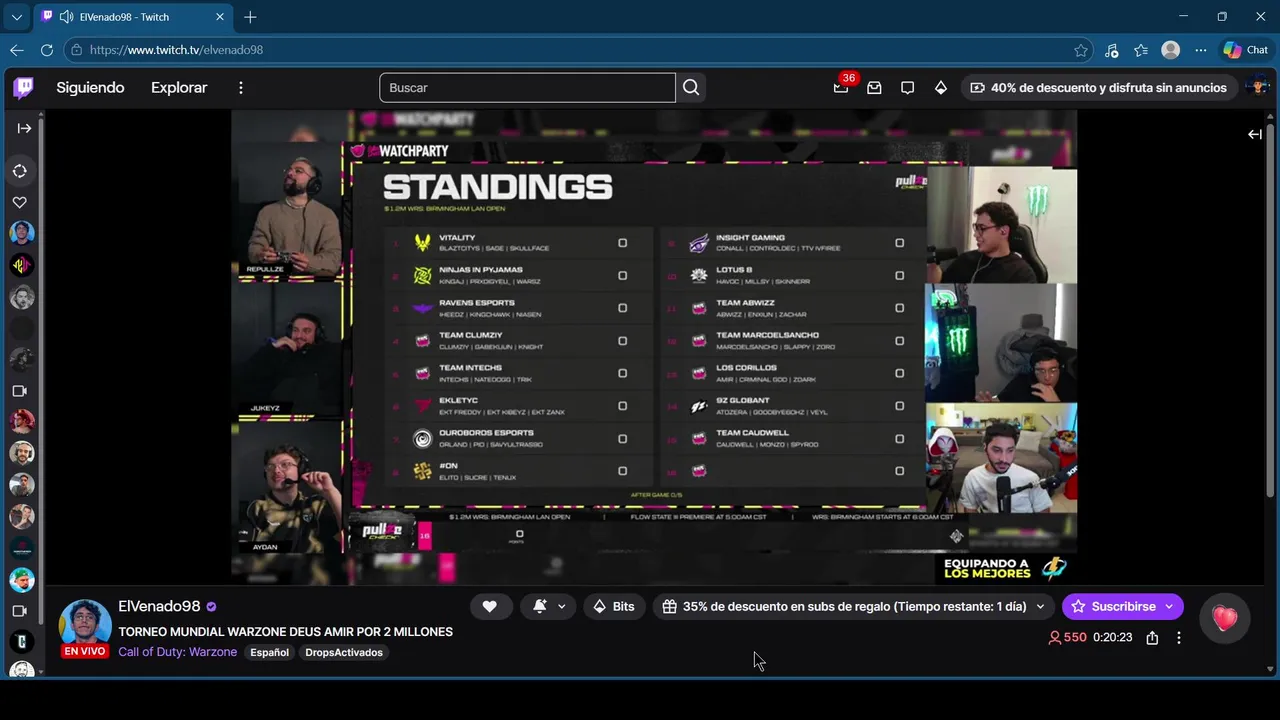The image size is (1280, 720).
Task: Open Call of Duty: Warzone category link
Action: click(x=177, y=652)
